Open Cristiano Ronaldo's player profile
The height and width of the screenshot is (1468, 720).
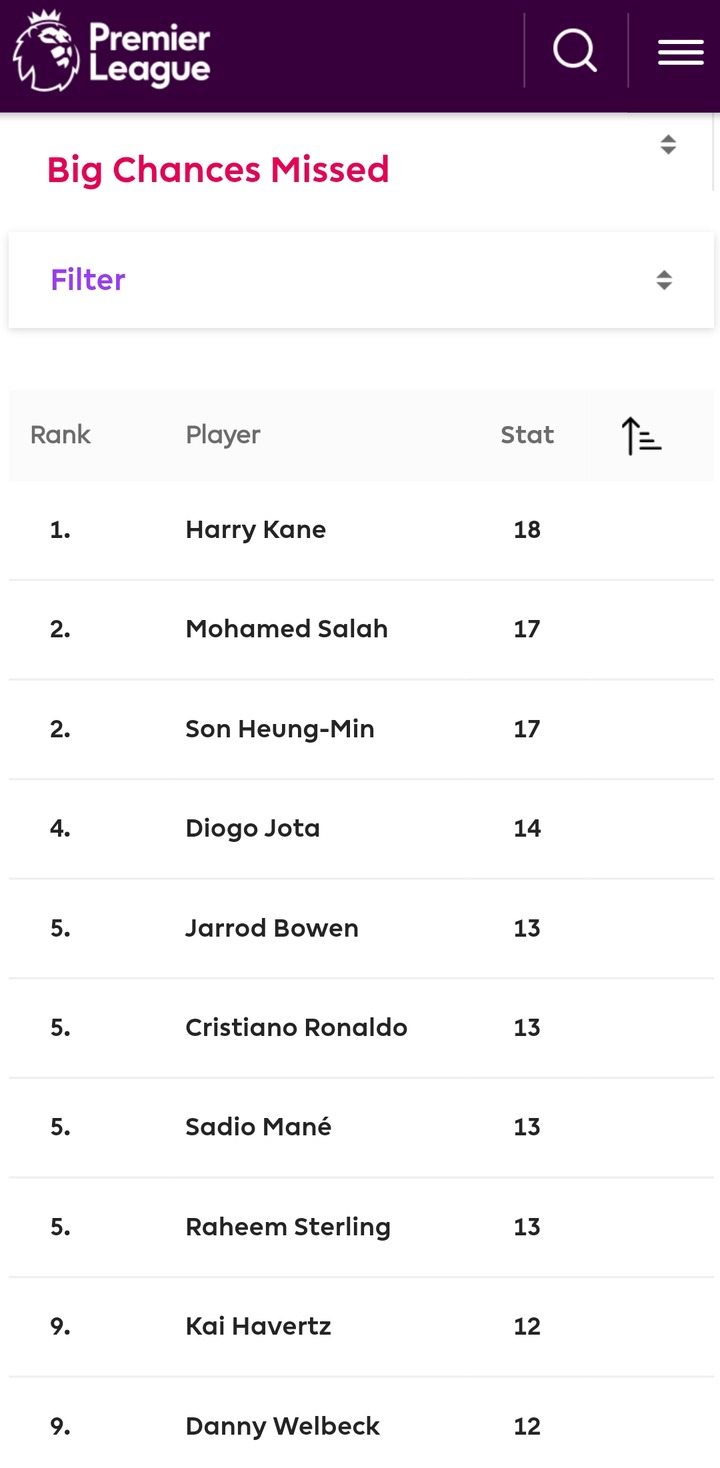(296, 1028)
